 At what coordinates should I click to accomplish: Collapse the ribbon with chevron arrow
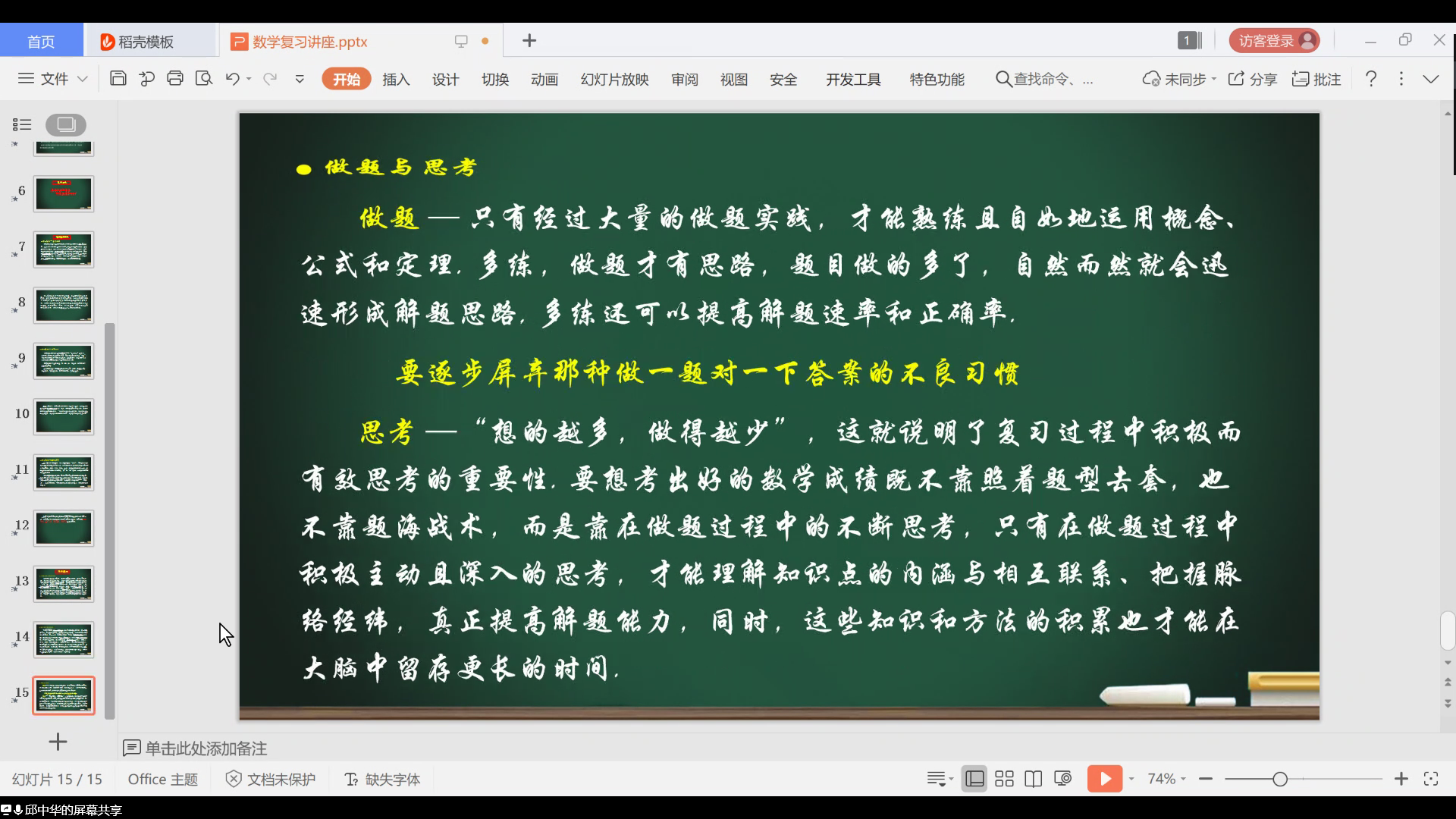click(1431, 79)
